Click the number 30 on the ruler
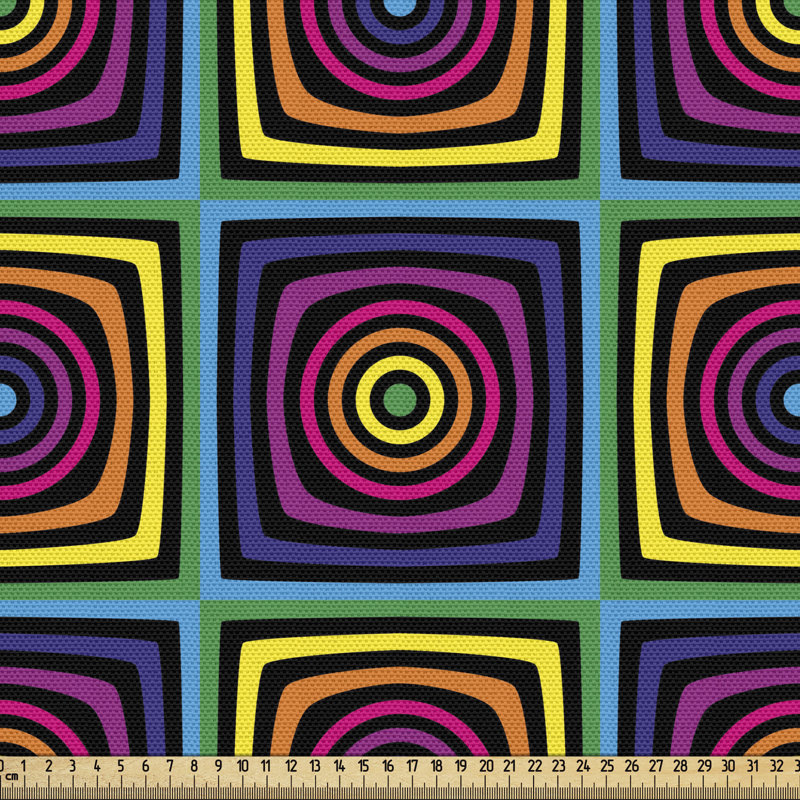This screenshot has width=800, height=800. (x=729, y=766)
